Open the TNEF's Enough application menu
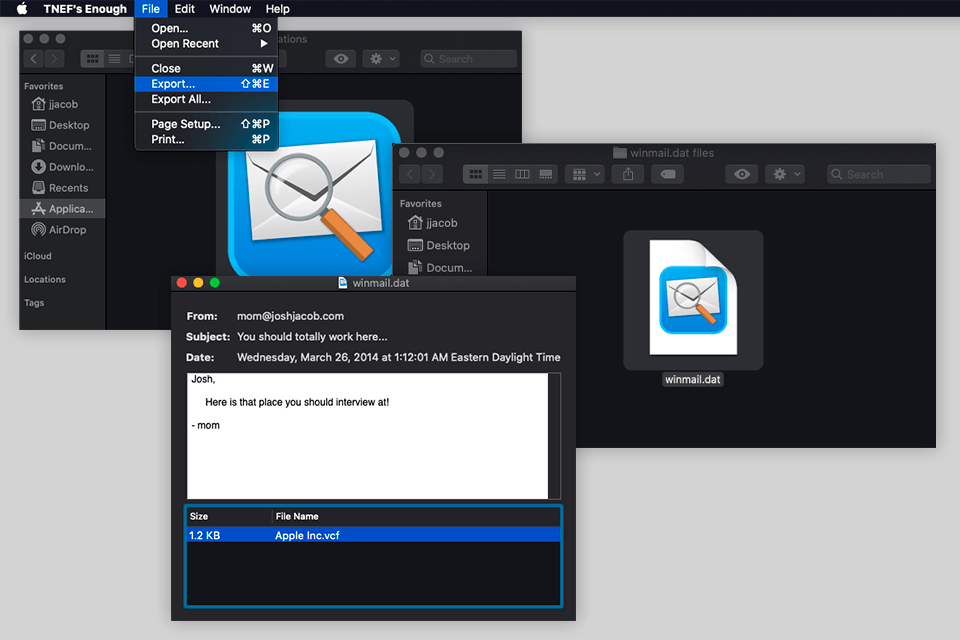The image size is (960, 640). click(x=85, y=9)
